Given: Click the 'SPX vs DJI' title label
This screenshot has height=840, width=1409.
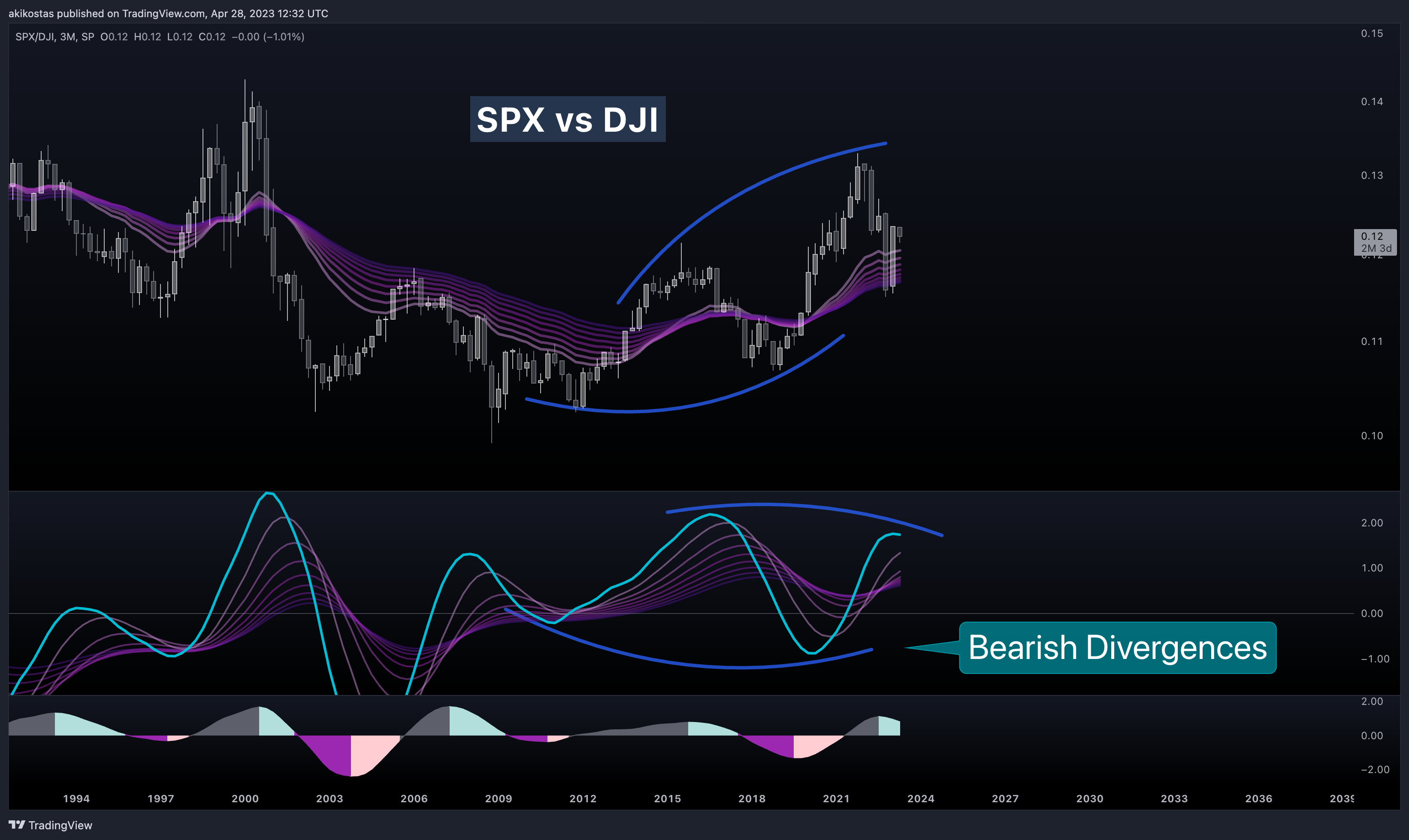Looking at the screenshot, I should [568, 119].
